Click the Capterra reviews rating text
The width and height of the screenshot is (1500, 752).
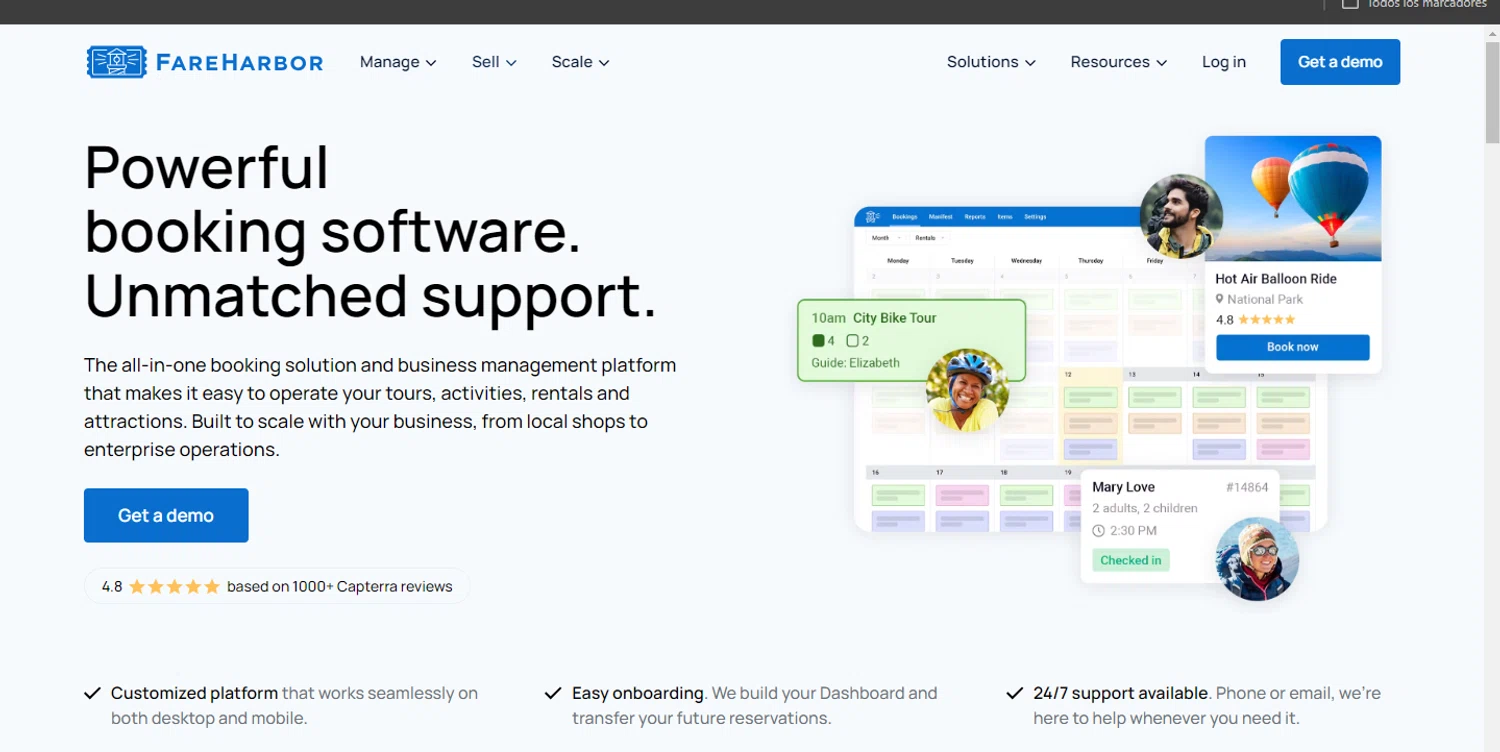340,587
